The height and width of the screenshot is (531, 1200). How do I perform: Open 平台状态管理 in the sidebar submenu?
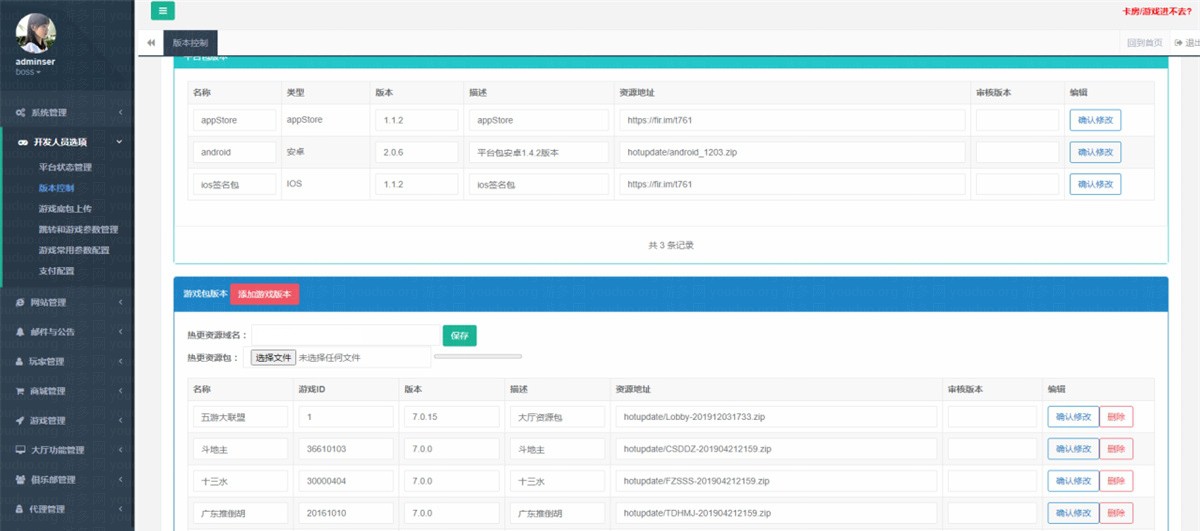click(x=64, y=167)
